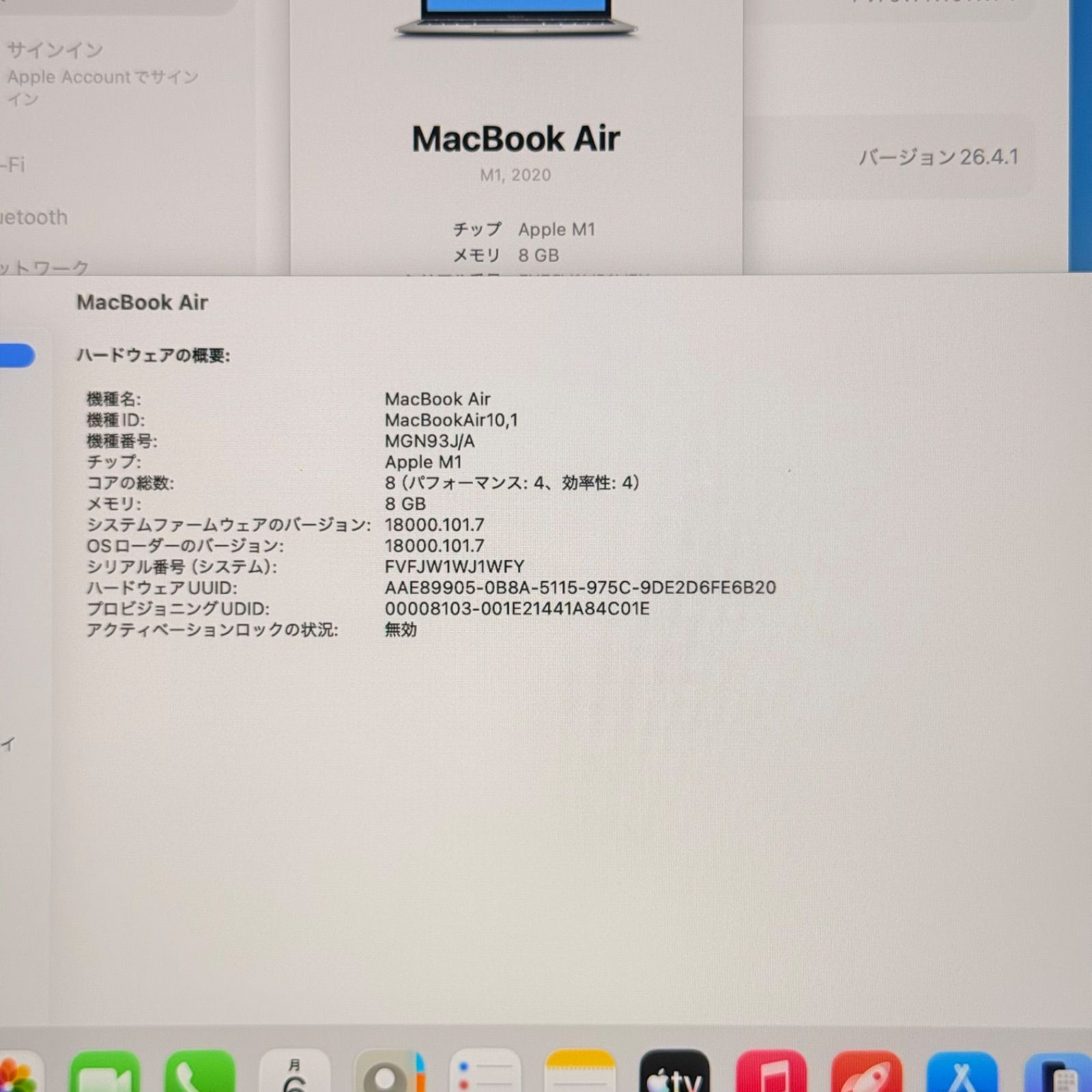Screen dimensions: 1092x1092
Task: Select the highlighted blue sidebar item
Action: 17,356
